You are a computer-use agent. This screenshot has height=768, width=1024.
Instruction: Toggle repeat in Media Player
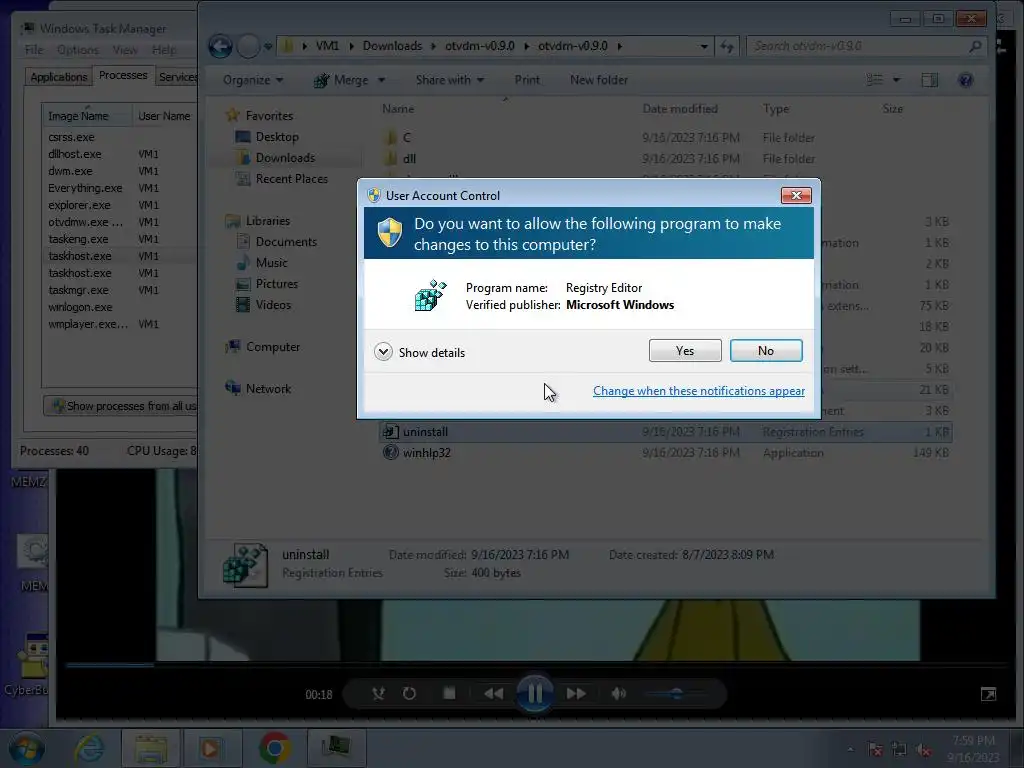pos(409,693)
